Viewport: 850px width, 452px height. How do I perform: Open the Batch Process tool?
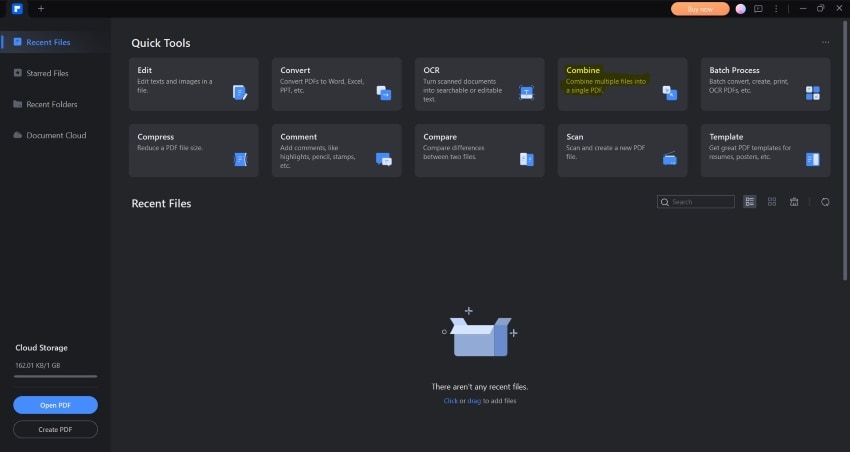pyautogui.click(x=765, y=83)
